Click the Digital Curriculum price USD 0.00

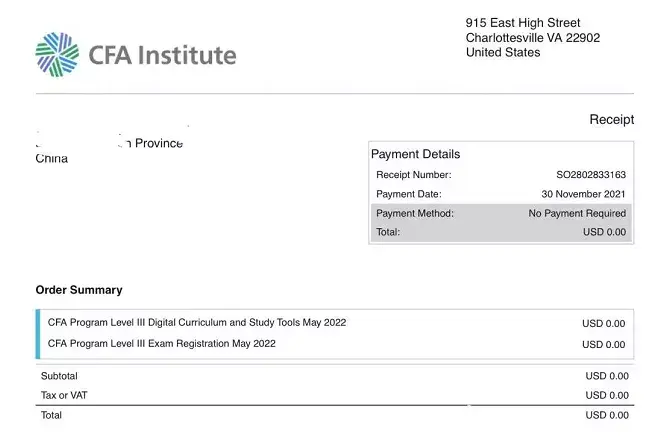(603, 323)
